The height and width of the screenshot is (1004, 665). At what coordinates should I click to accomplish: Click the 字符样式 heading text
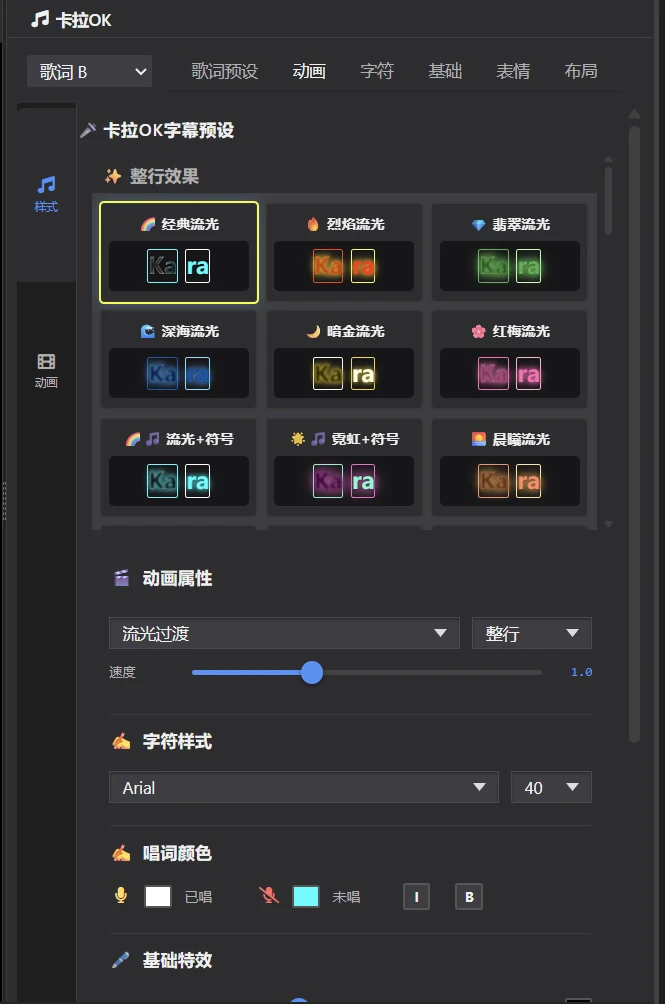point(177,741)
